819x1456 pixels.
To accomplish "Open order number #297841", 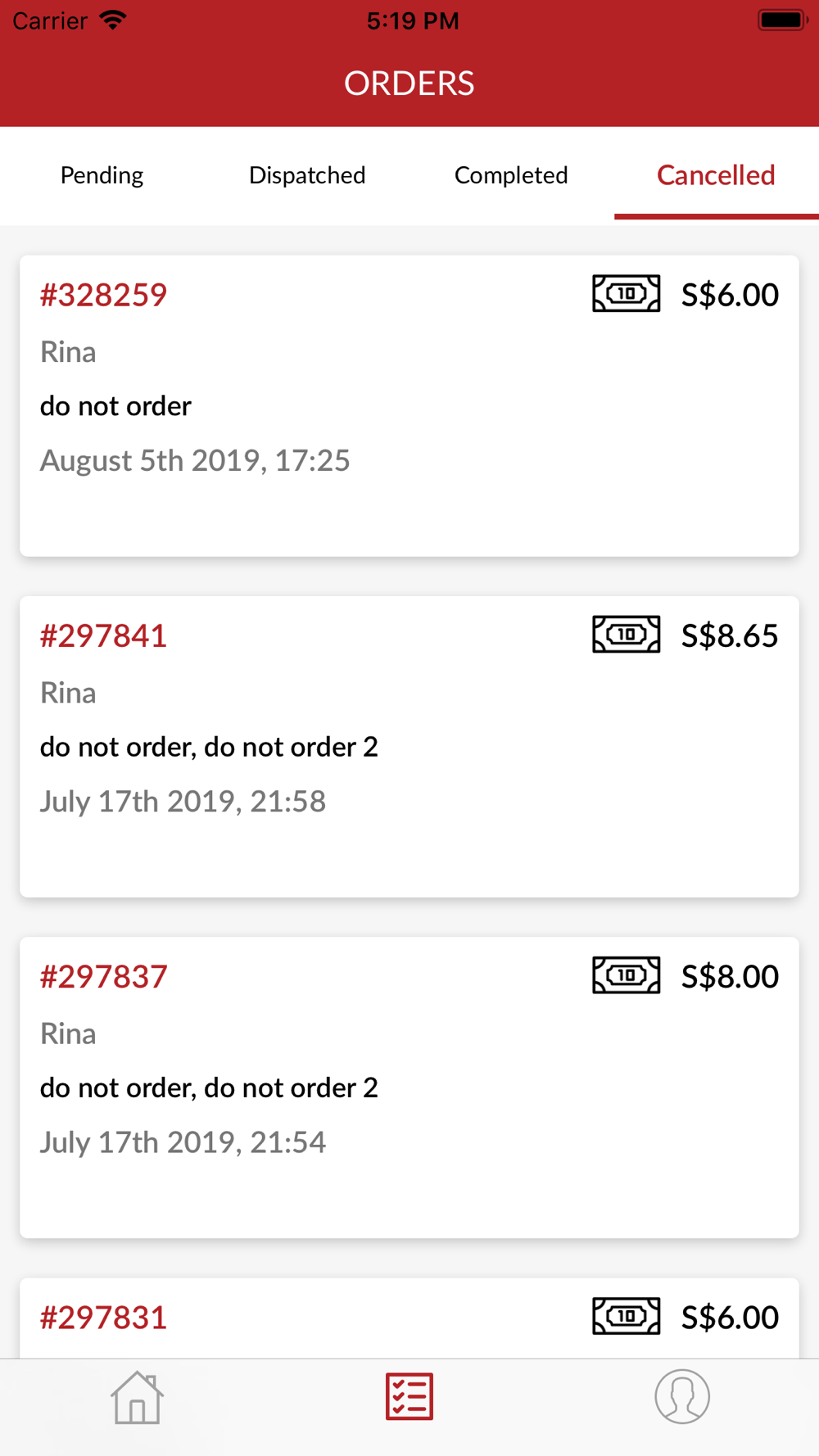I will (x=104, y=635).
